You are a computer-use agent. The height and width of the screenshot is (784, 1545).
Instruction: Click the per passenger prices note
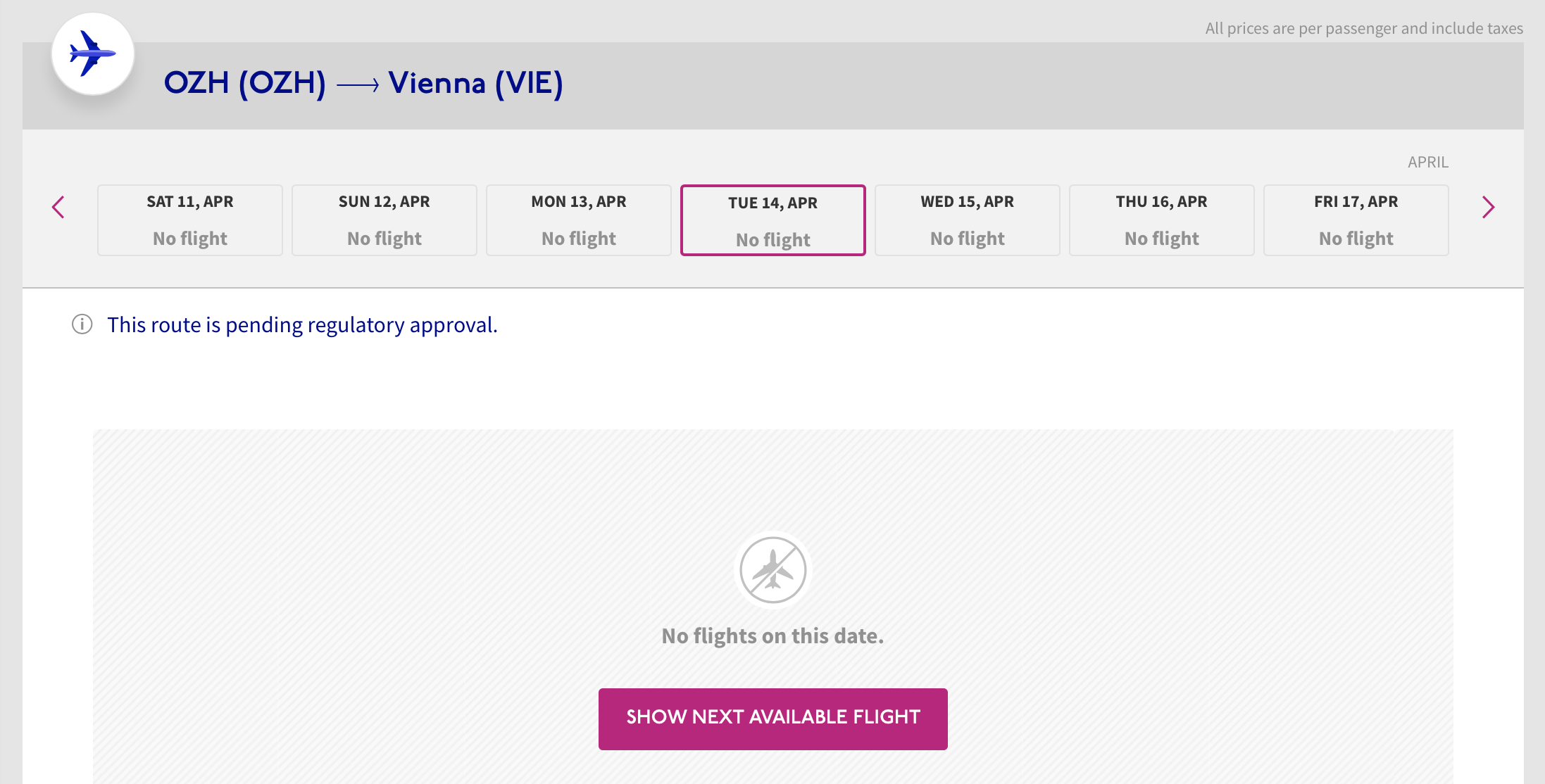[x=1363, y=28]
